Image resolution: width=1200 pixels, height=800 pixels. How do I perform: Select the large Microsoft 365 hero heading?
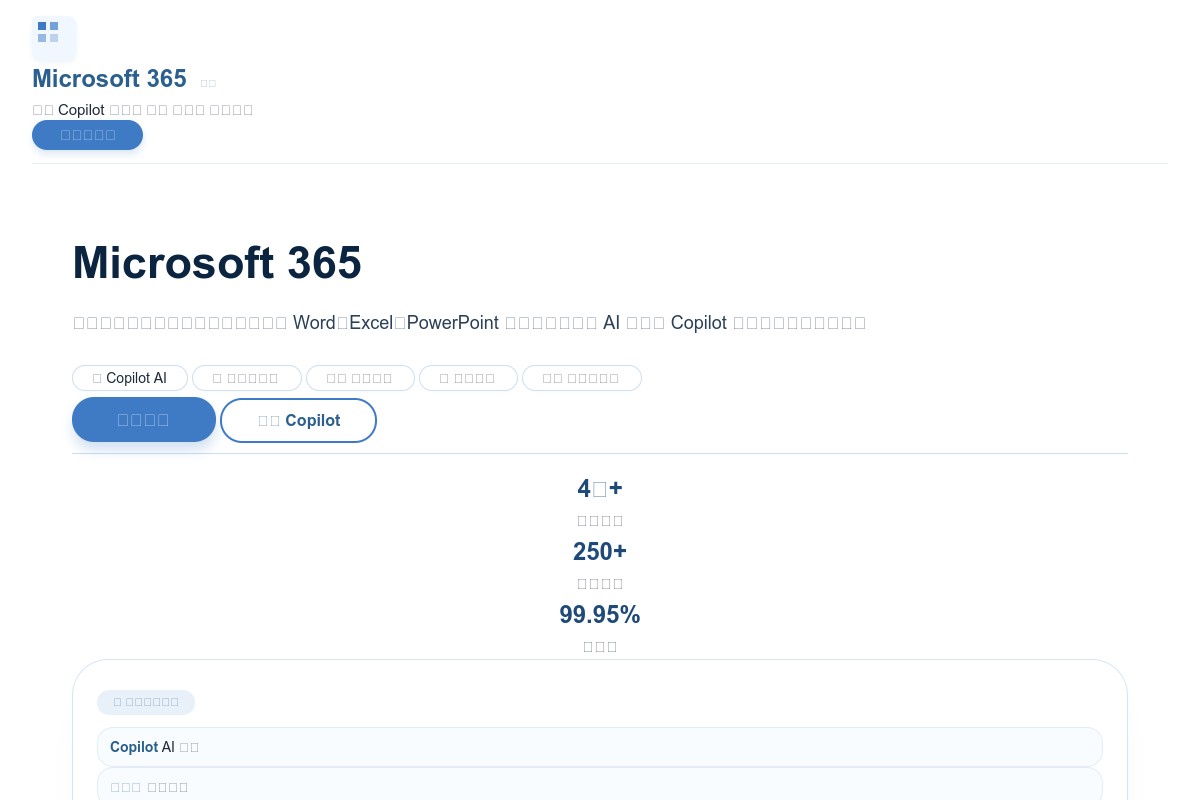[217, 263]
